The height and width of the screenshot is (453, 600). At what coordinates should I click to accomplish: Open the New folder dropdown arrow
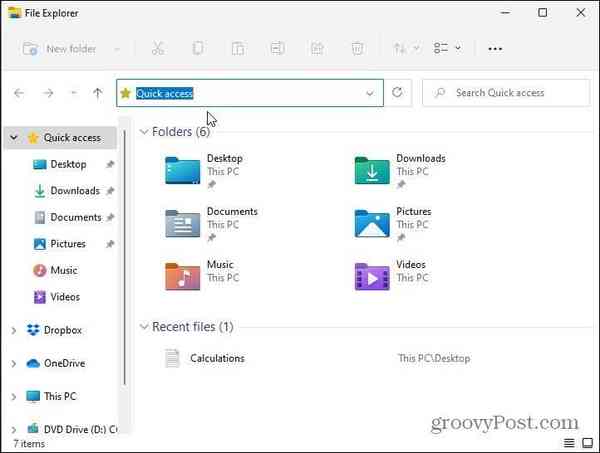point(117,49)
